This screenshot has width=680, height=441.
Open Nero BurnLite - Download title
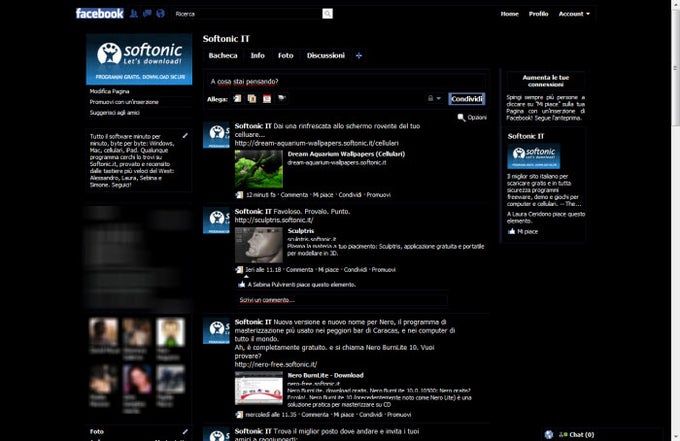pos(325,375)
